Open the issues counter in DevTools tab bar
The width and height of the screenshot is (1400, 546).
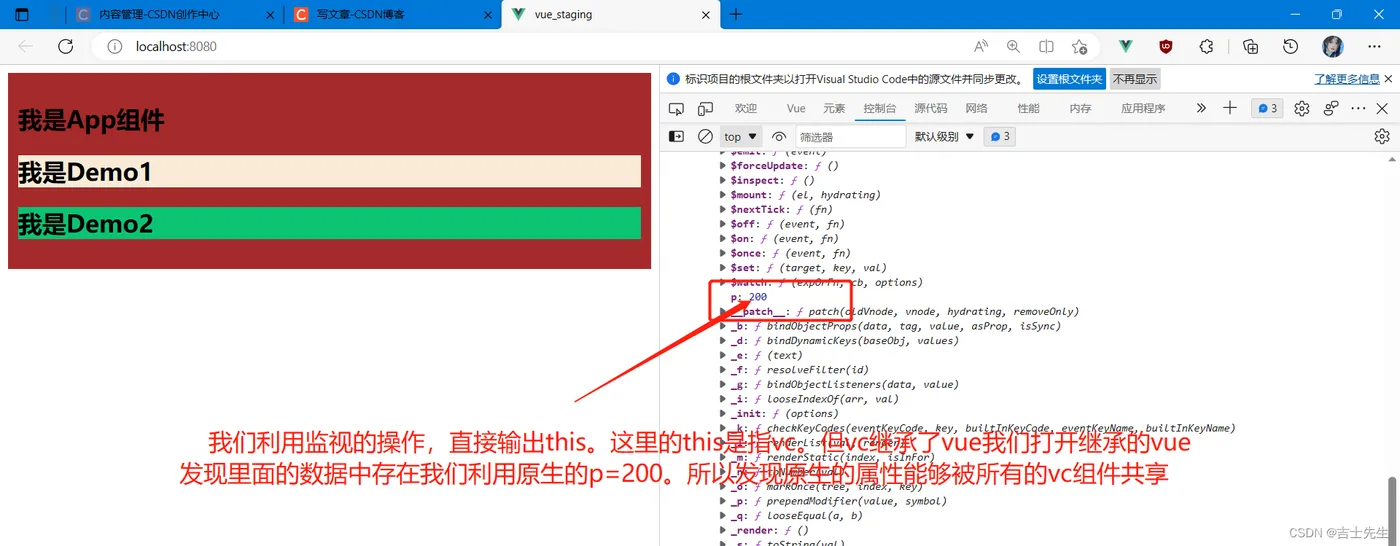point(1268,108)
